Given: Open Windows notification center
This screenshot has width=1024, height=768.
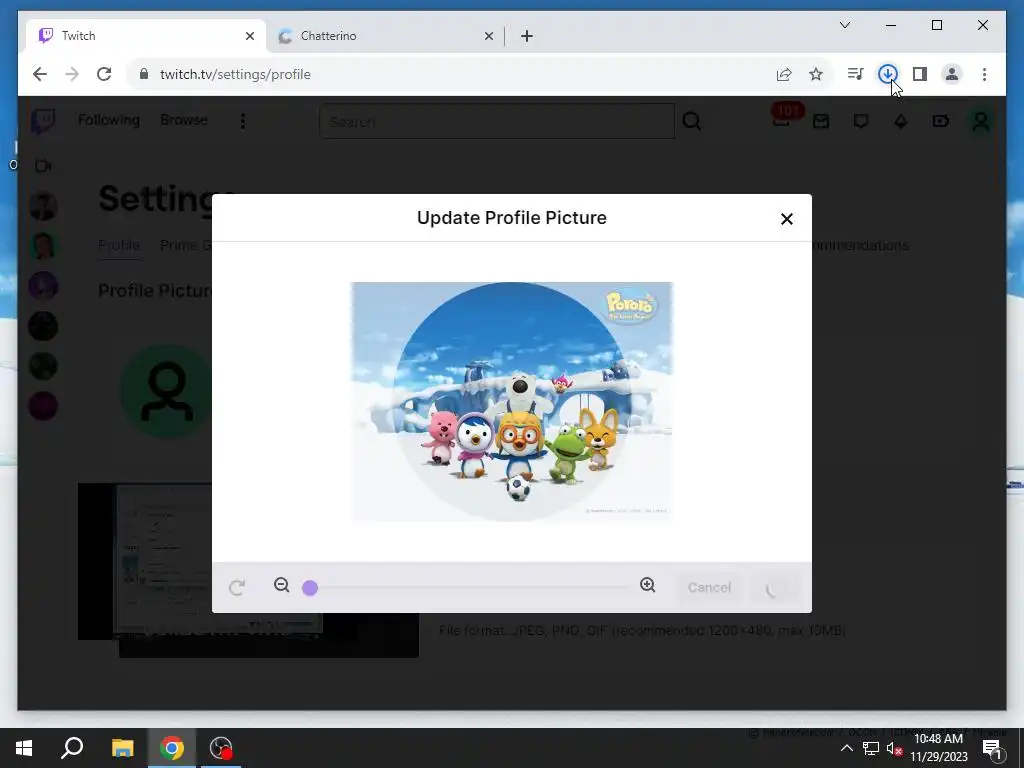Looking at the screenshot, I should coord(993,748).
